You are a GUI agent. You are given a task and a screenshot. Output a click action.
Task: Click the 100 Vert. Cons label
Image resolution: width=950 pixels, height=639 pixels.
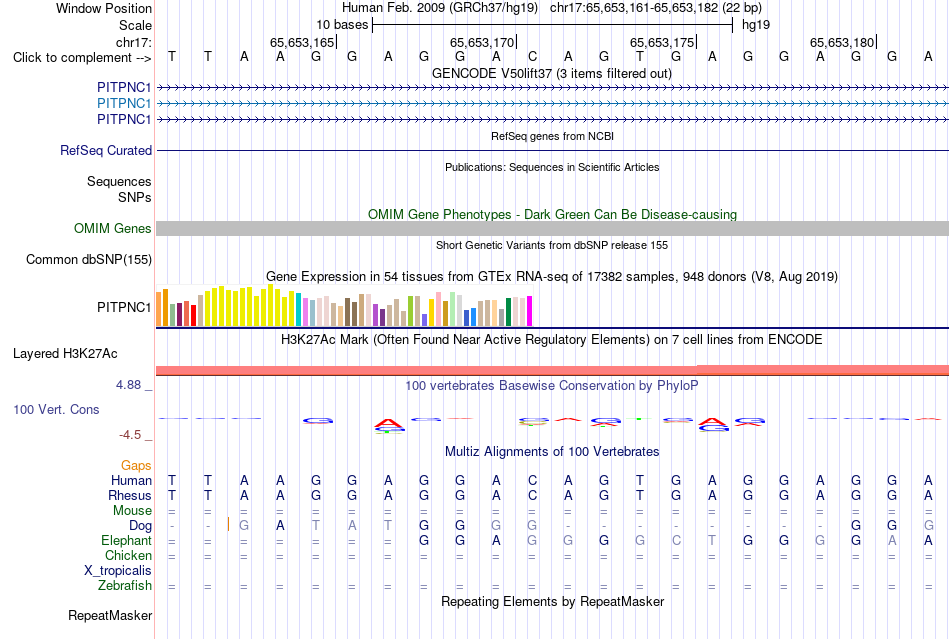click(56, 409)
